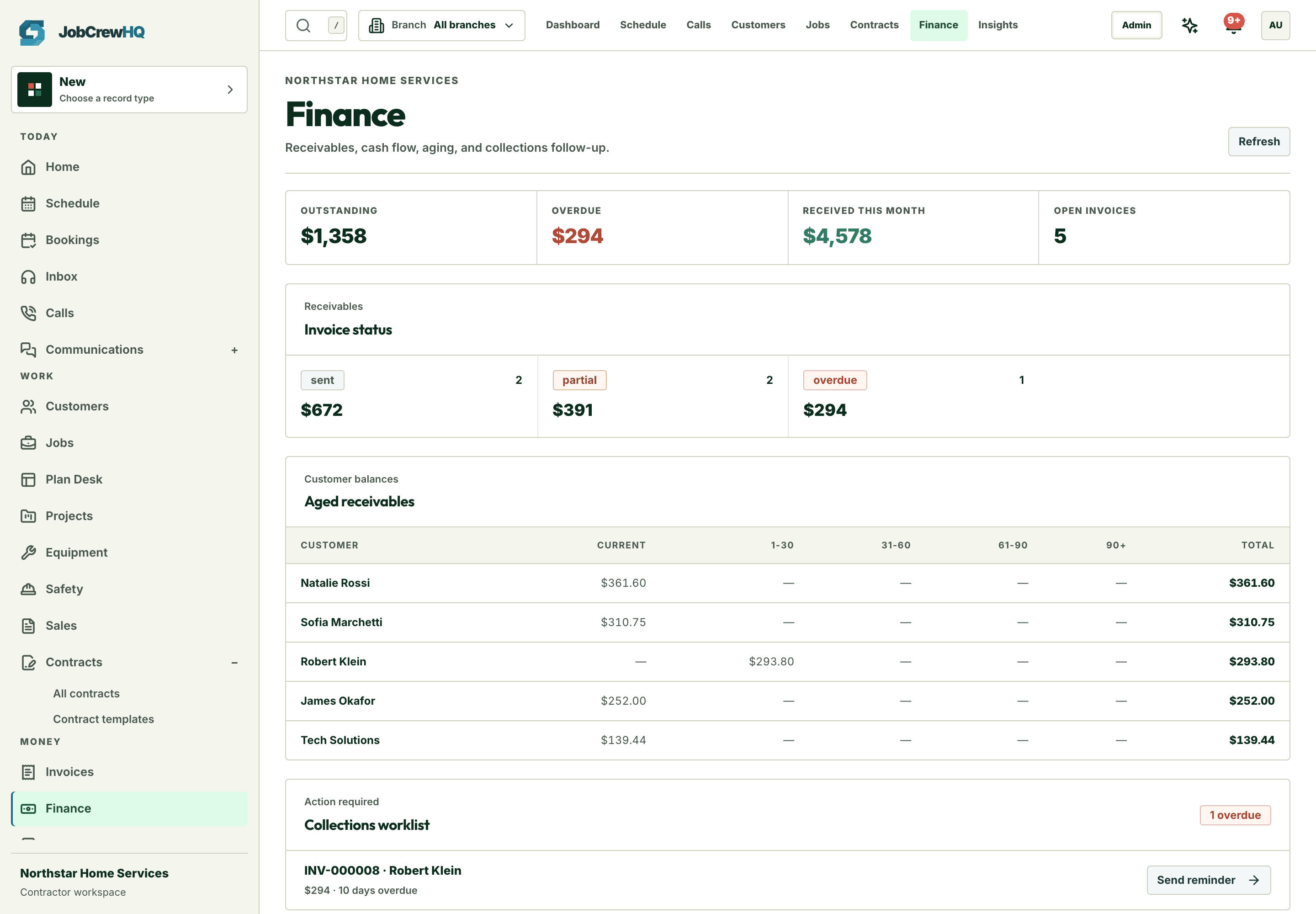The height and width of the screenshot is (914, 1316).
Task: Click Robert Klein's $293.80 1-30 amount
Action: 771,661
